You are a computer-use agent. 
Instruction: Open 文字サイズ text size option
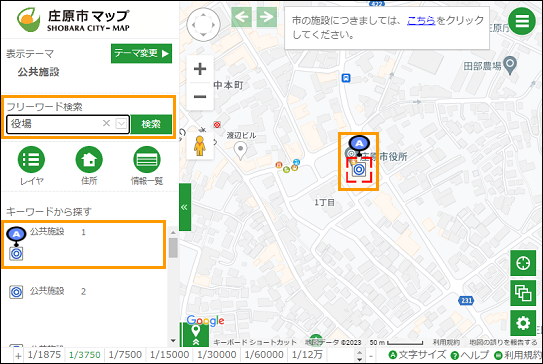pos(417,355)
